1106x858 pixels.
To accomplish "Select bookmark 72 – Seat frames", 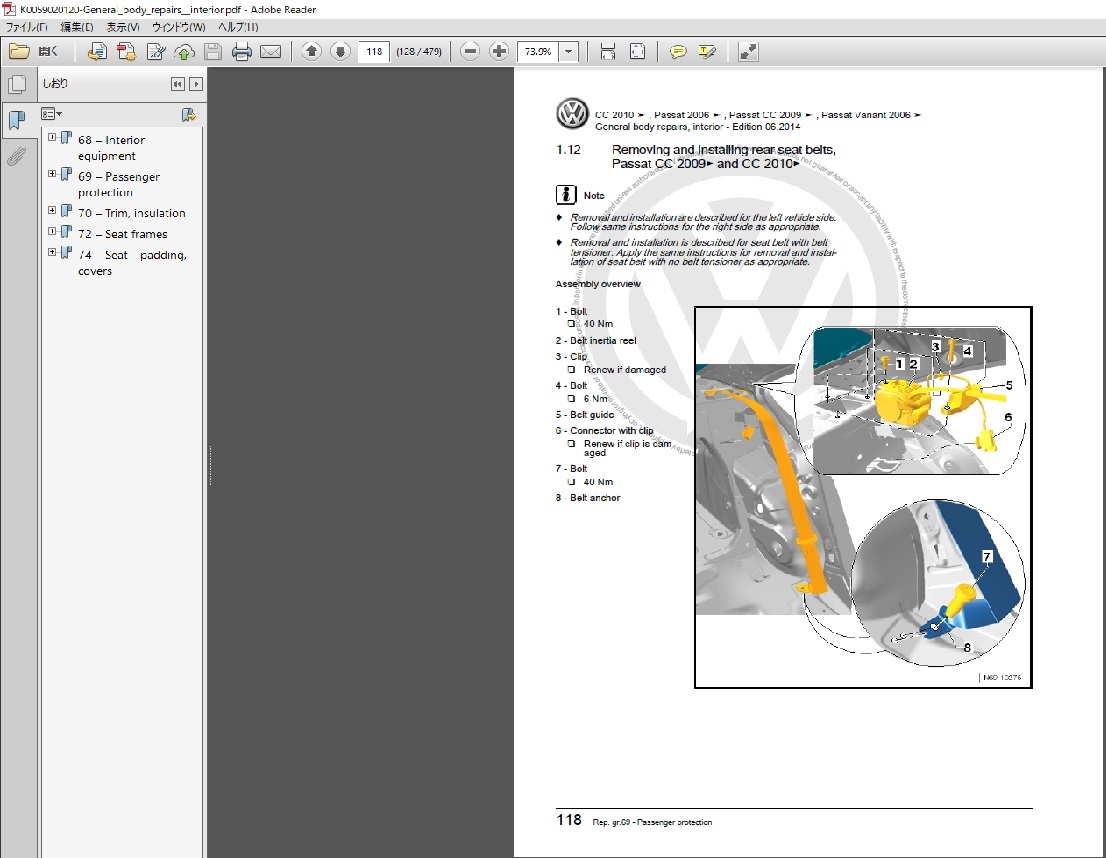I will (123, 234).
